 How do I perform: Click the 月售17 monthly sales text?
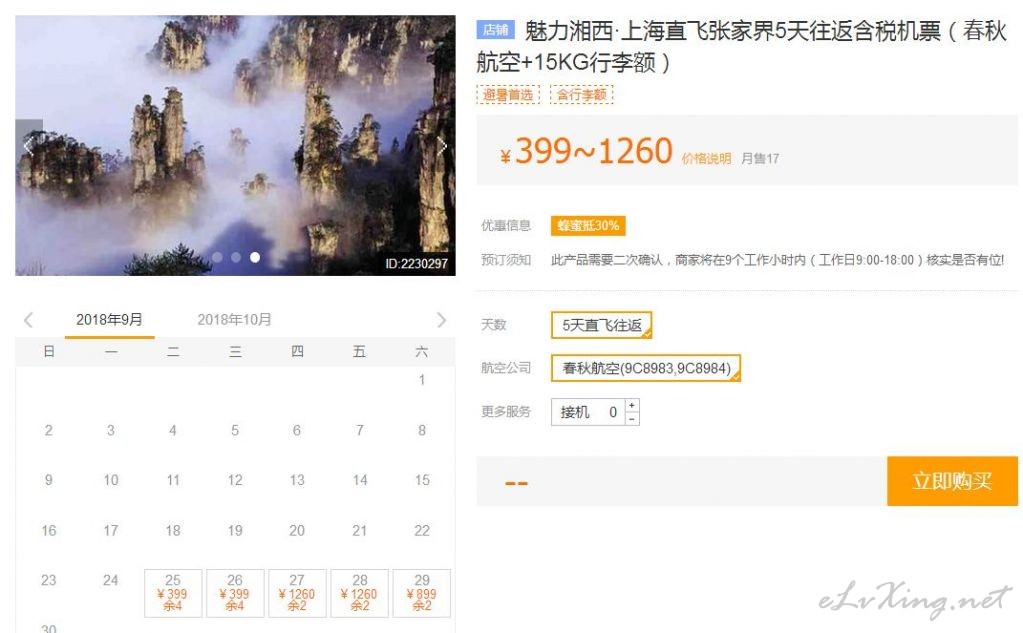(x=760, y=159)
